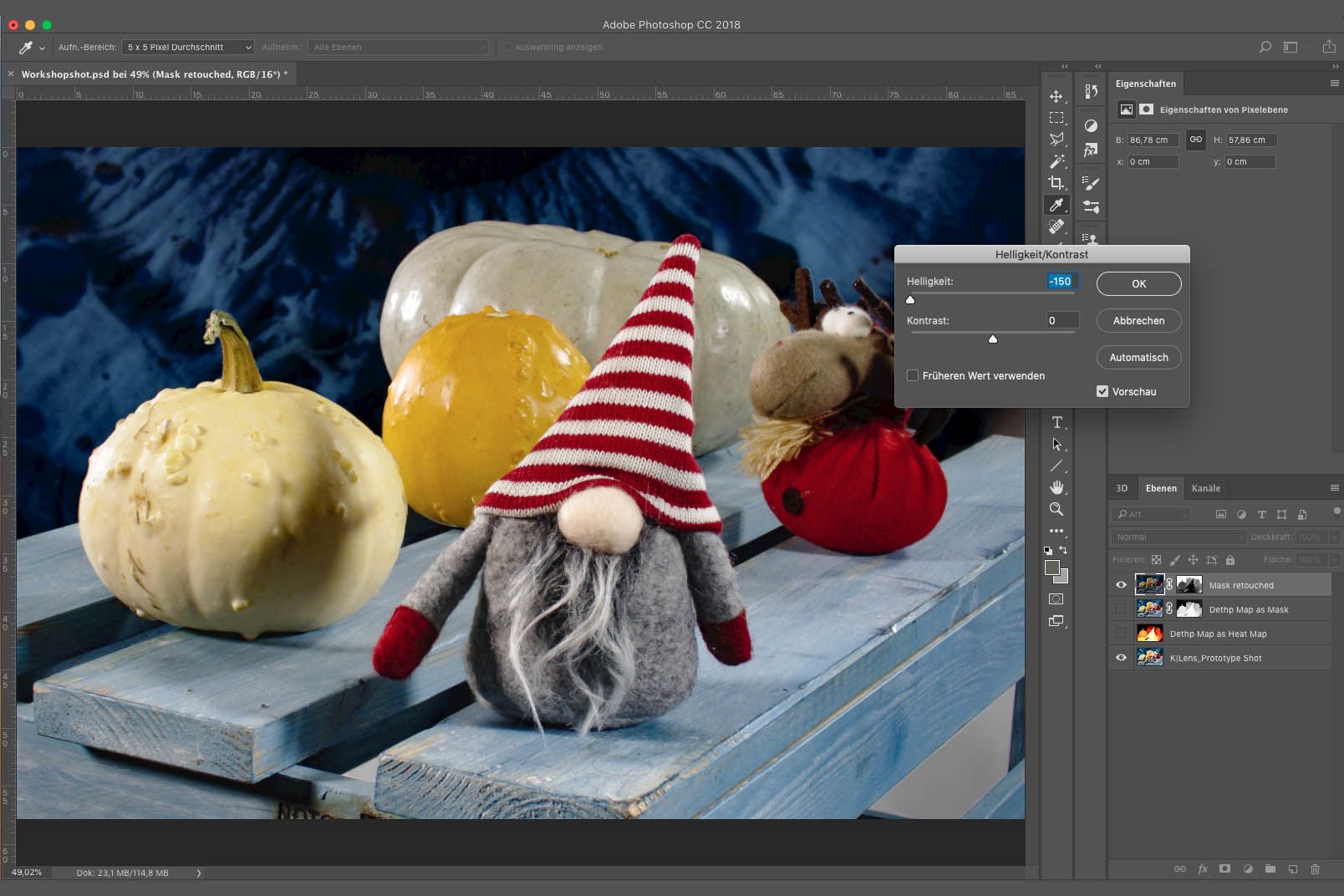Select the Hand tool
1344x896 pixels.
1056,487
